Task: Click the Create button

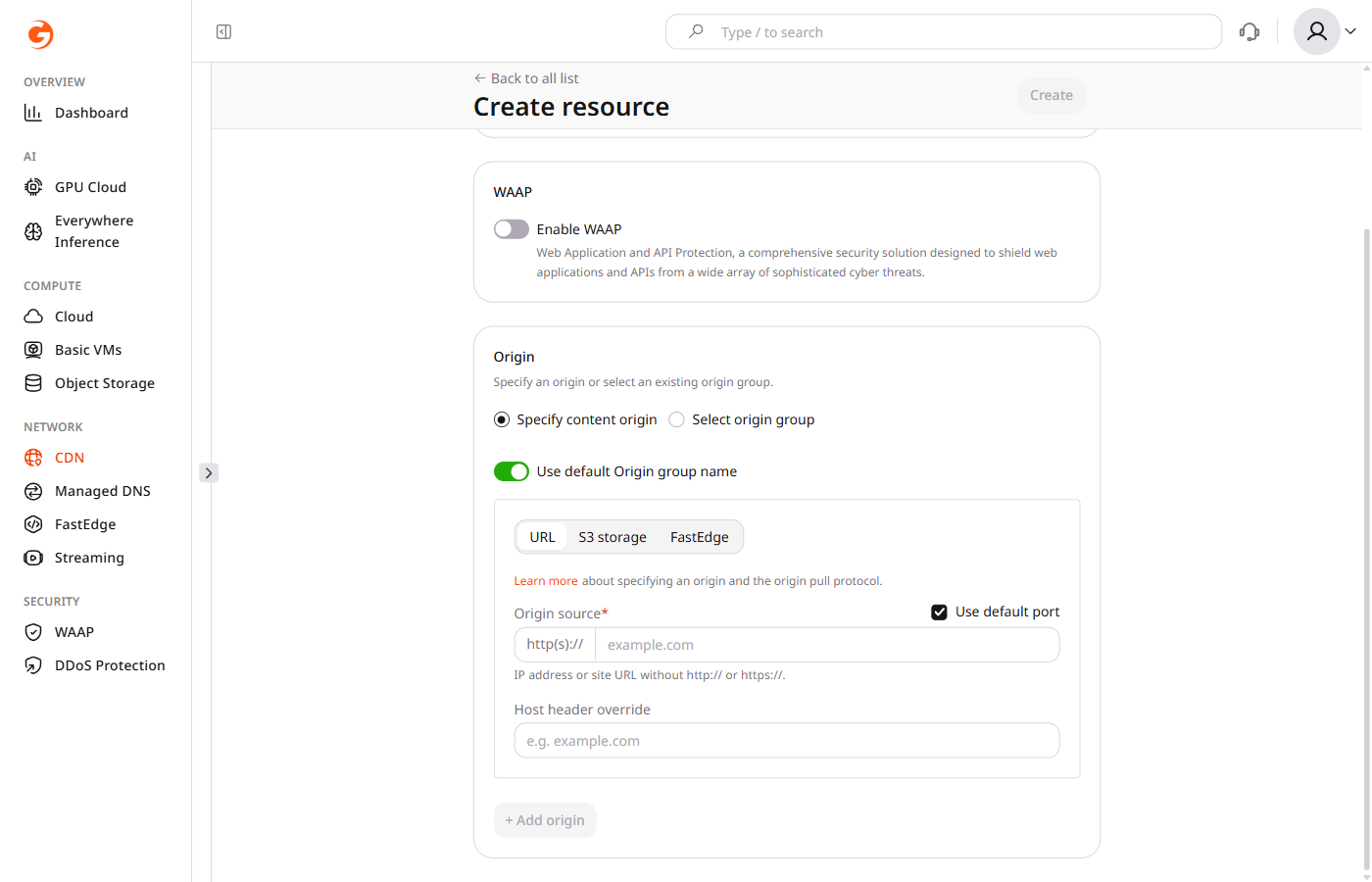Action: click(x=1052, y=95)
